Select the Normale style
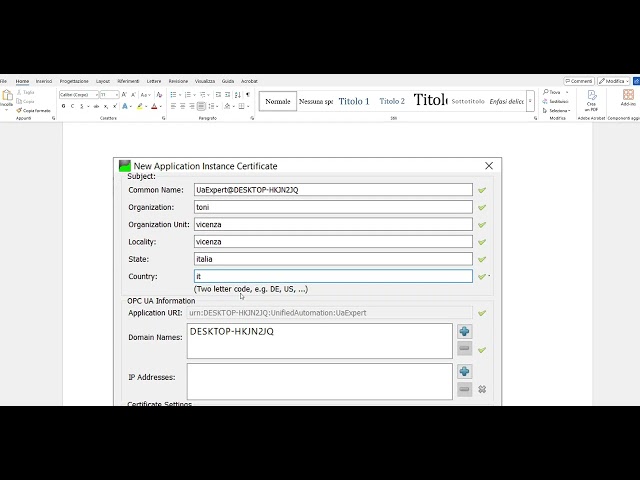 tap(278, 101)
